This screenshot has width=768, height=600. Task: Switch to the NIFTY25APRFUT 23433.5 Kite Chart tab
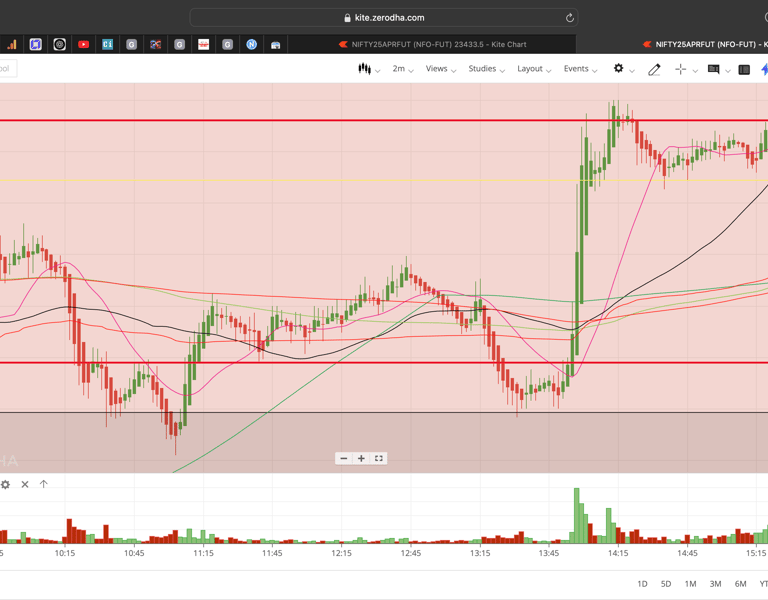(x=432, y=44)
